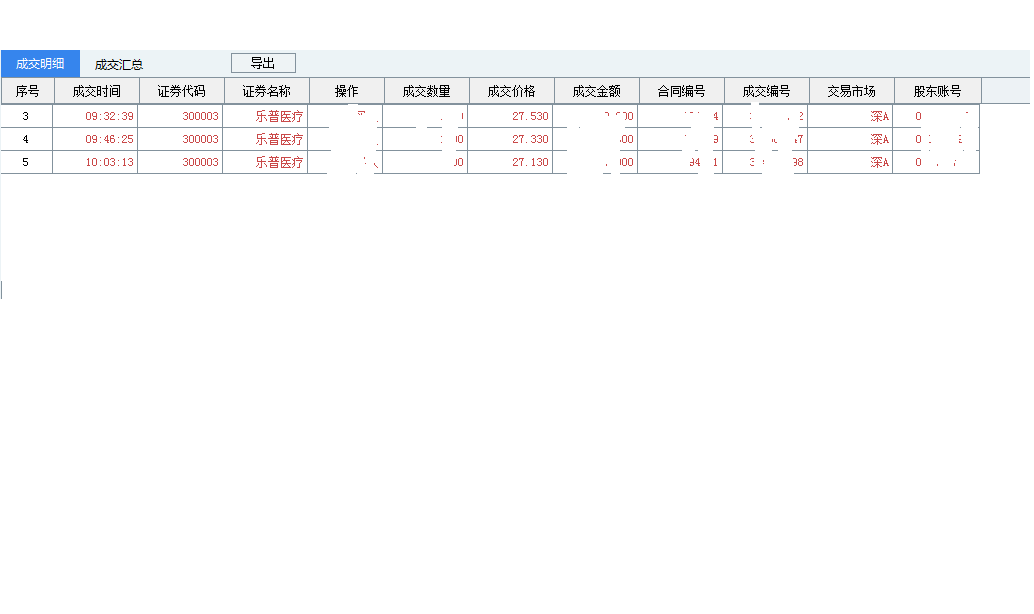Click the 操作 column header
This screenshot has width=1034, height=614.
point(347,91)
